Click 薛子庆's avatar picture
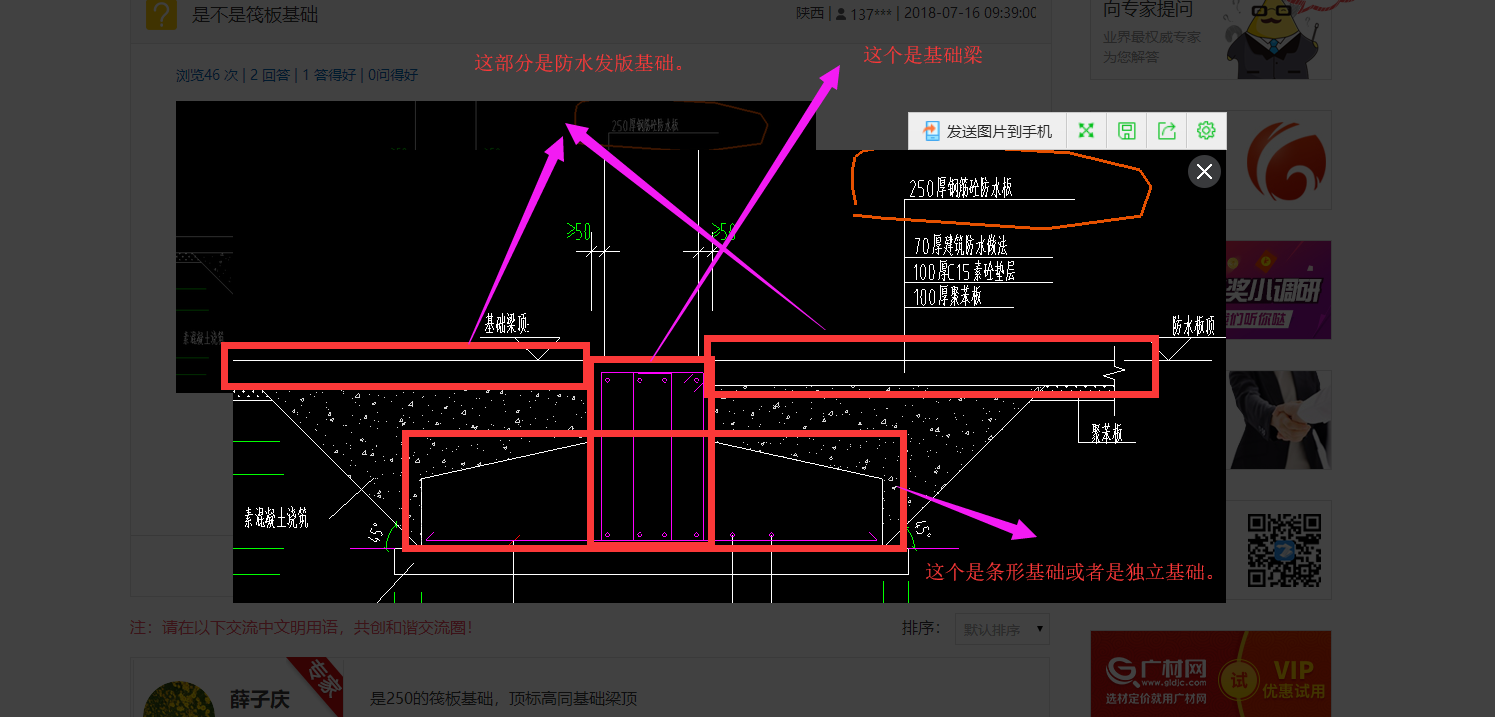Image resolution: width=1495 pixels, height=717 pixels. pos(180,700)
